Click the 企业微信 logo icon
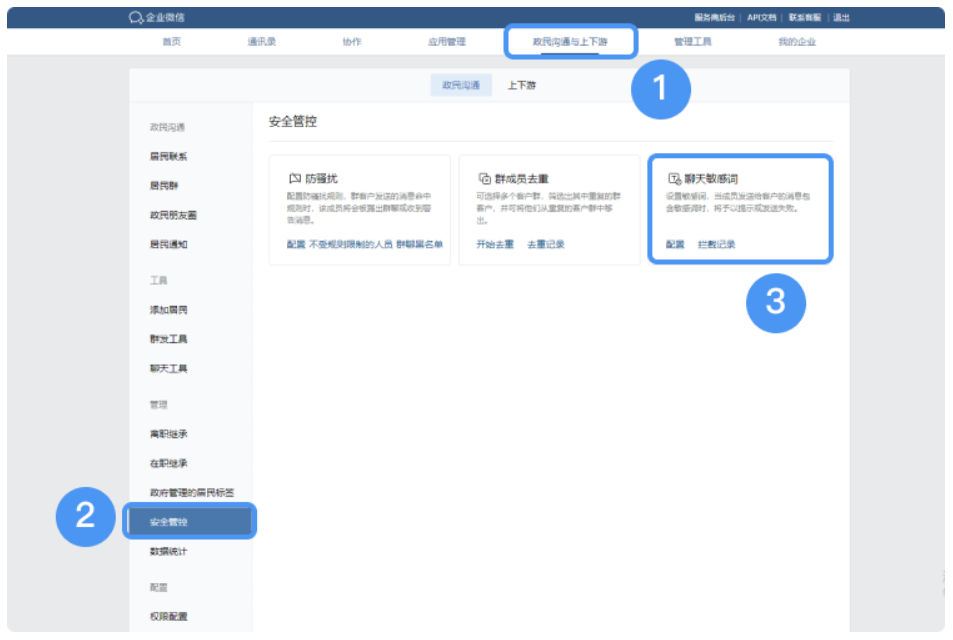The image size is (953, 640). [x=136, y=18]
